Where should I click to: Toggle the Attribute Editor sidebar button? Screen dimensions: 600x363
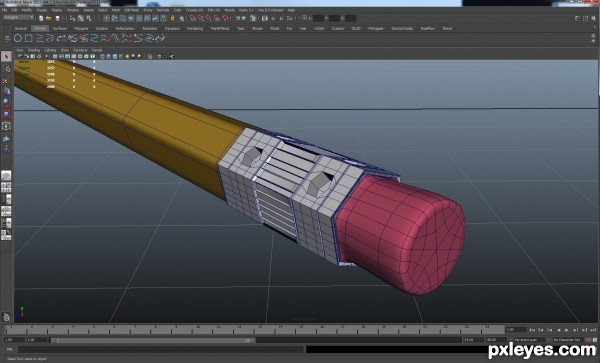577,18
